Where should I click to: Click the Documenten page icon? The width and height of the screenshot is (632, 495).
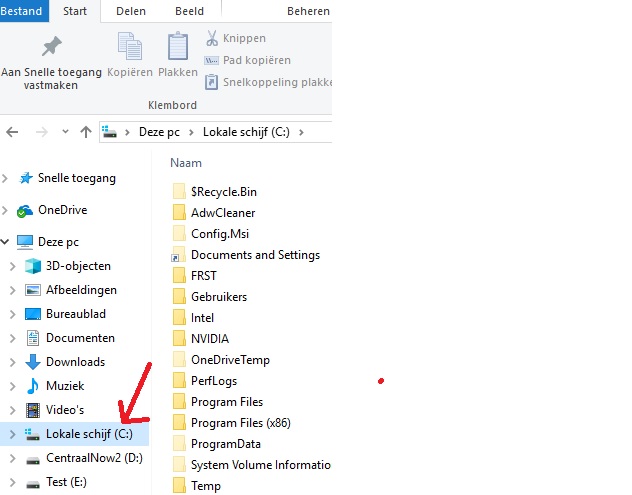[33, 338]
